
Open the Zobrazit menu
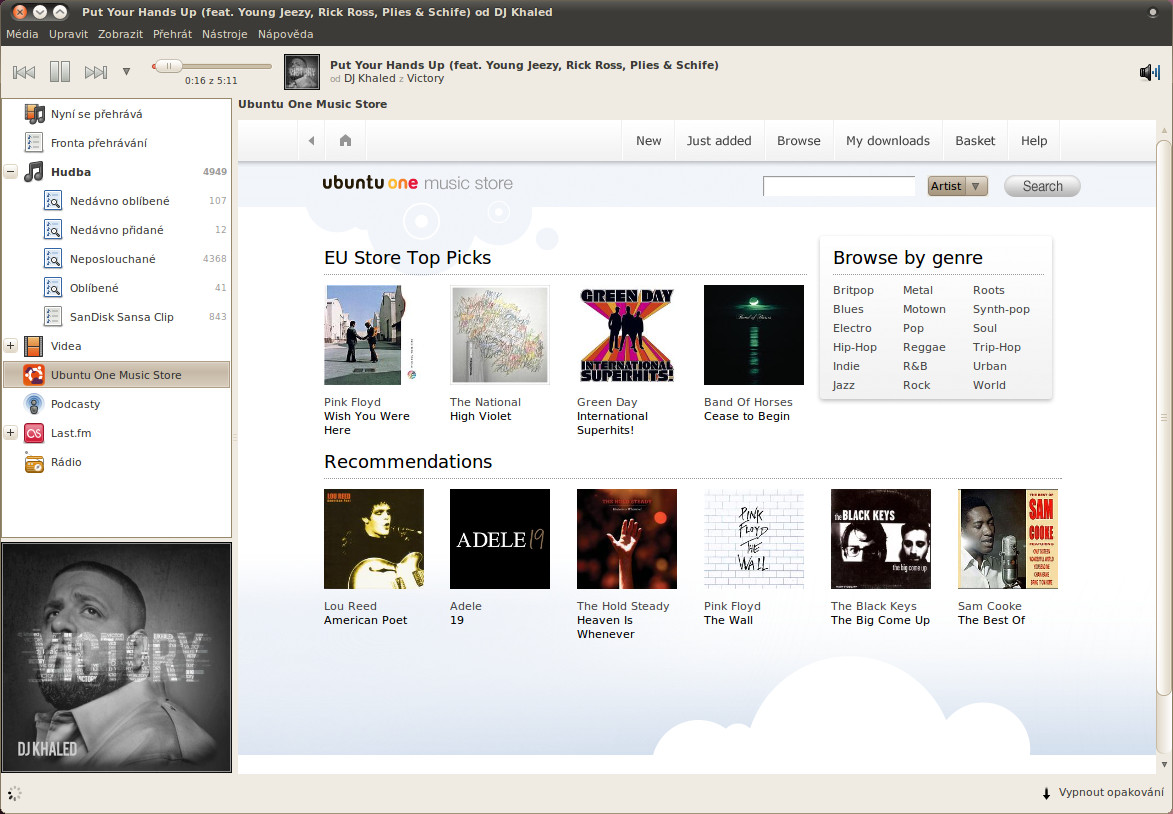point(120,34)
